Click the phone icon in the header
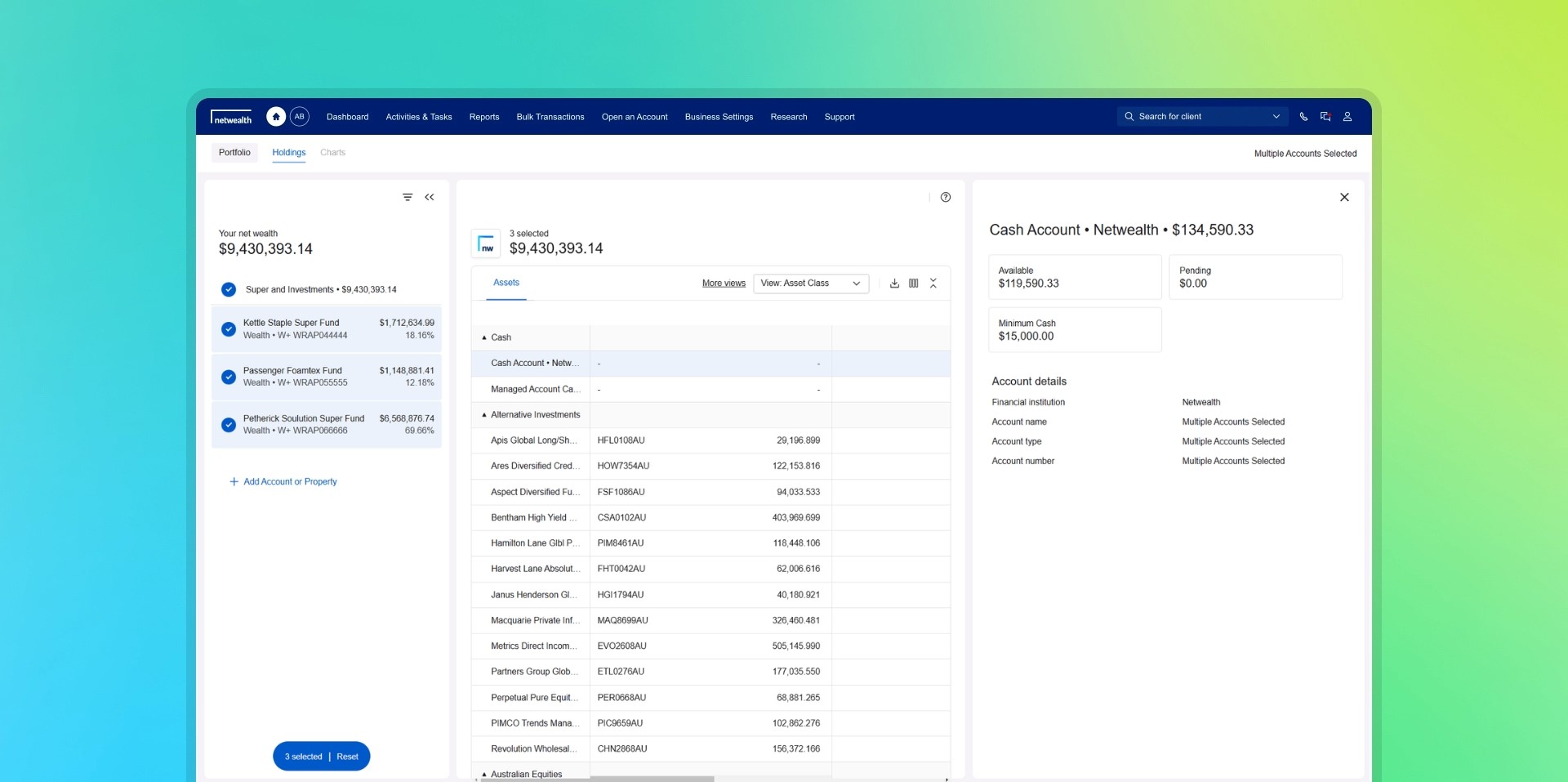The image size is (1568, 782). (x=1303, y=117)
